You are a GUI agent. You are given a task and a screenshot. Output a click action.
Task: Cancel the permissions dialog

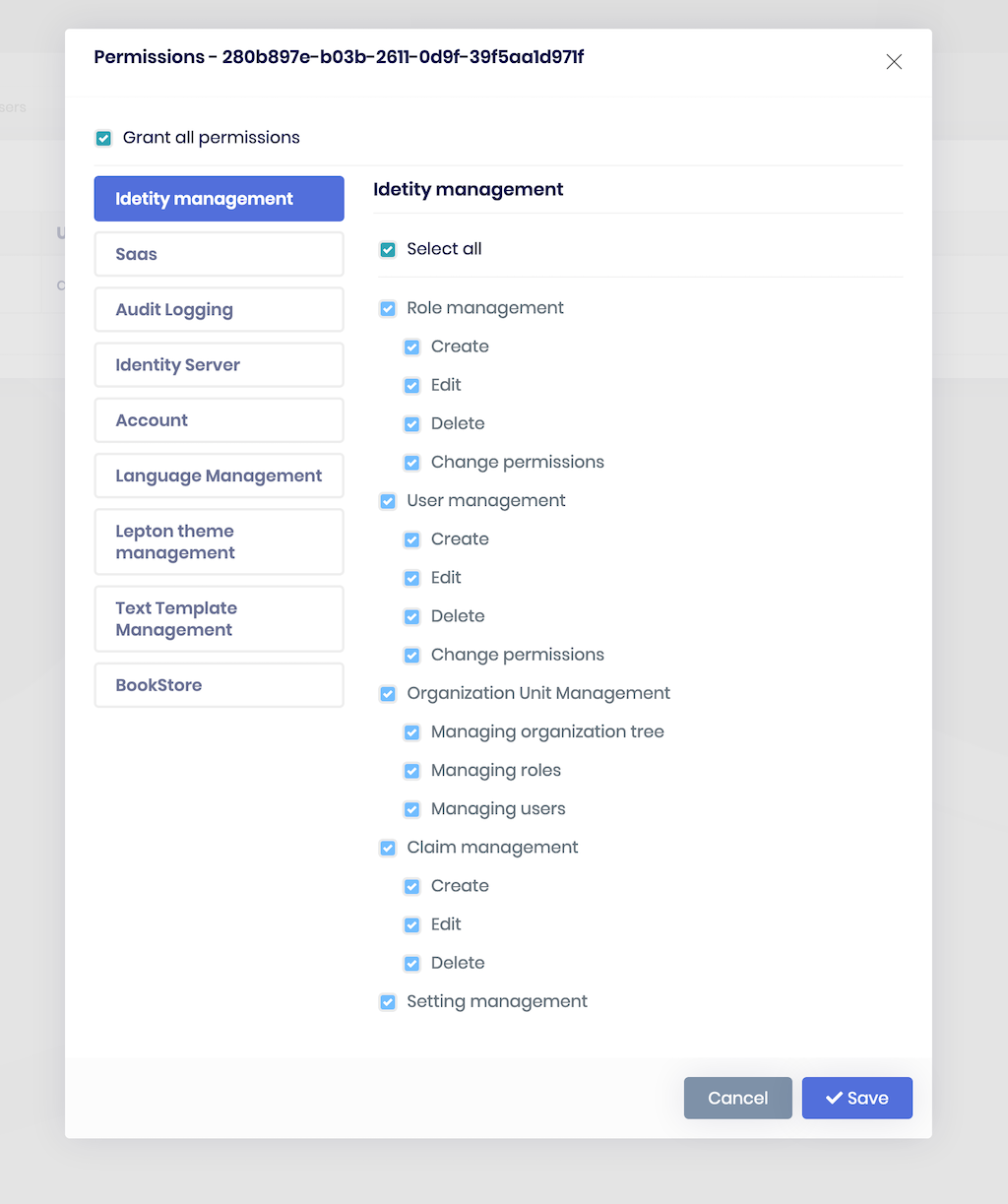tap(737, 1098)
